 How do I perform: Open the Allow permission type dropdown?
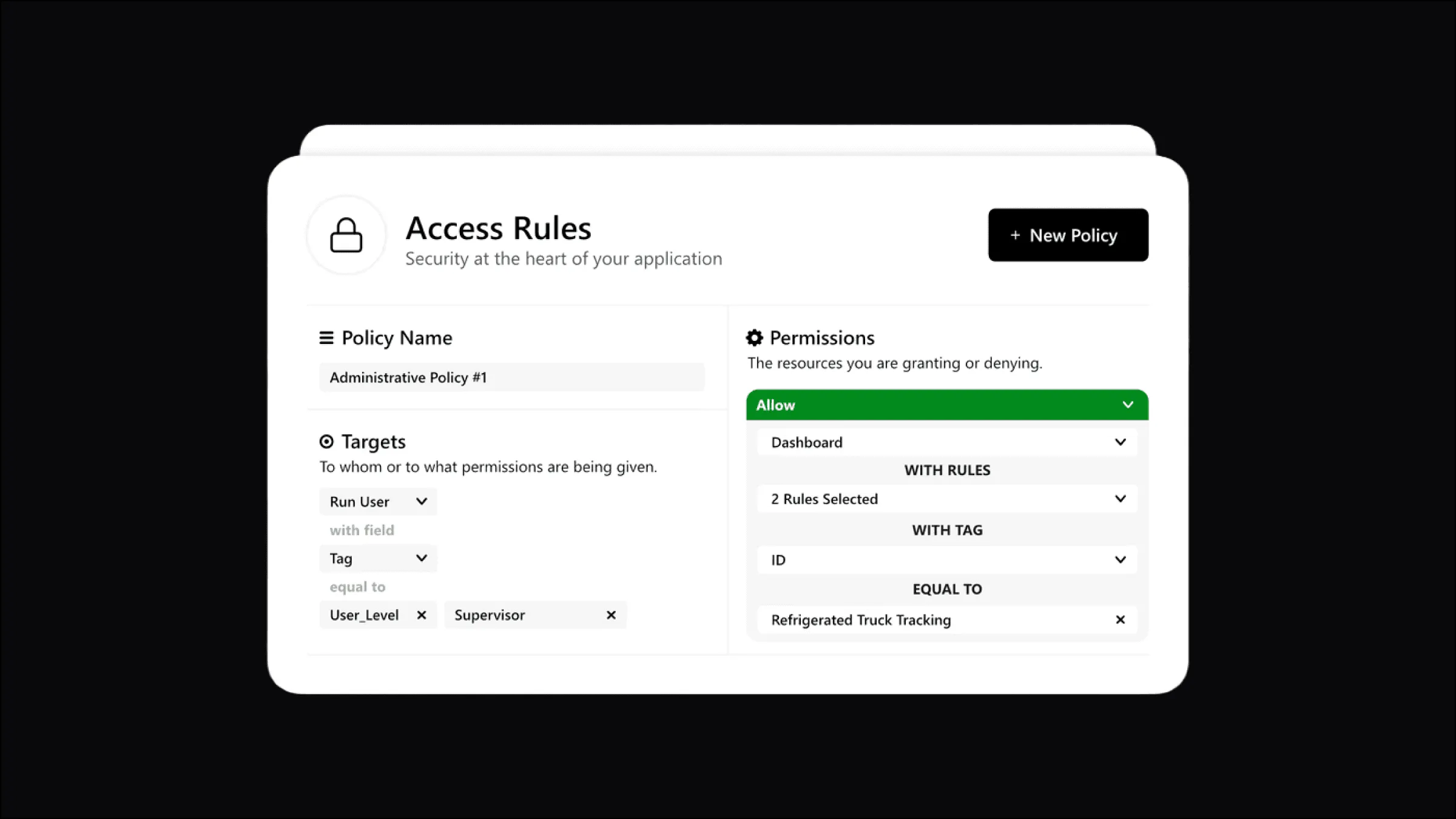(1128, 405)
